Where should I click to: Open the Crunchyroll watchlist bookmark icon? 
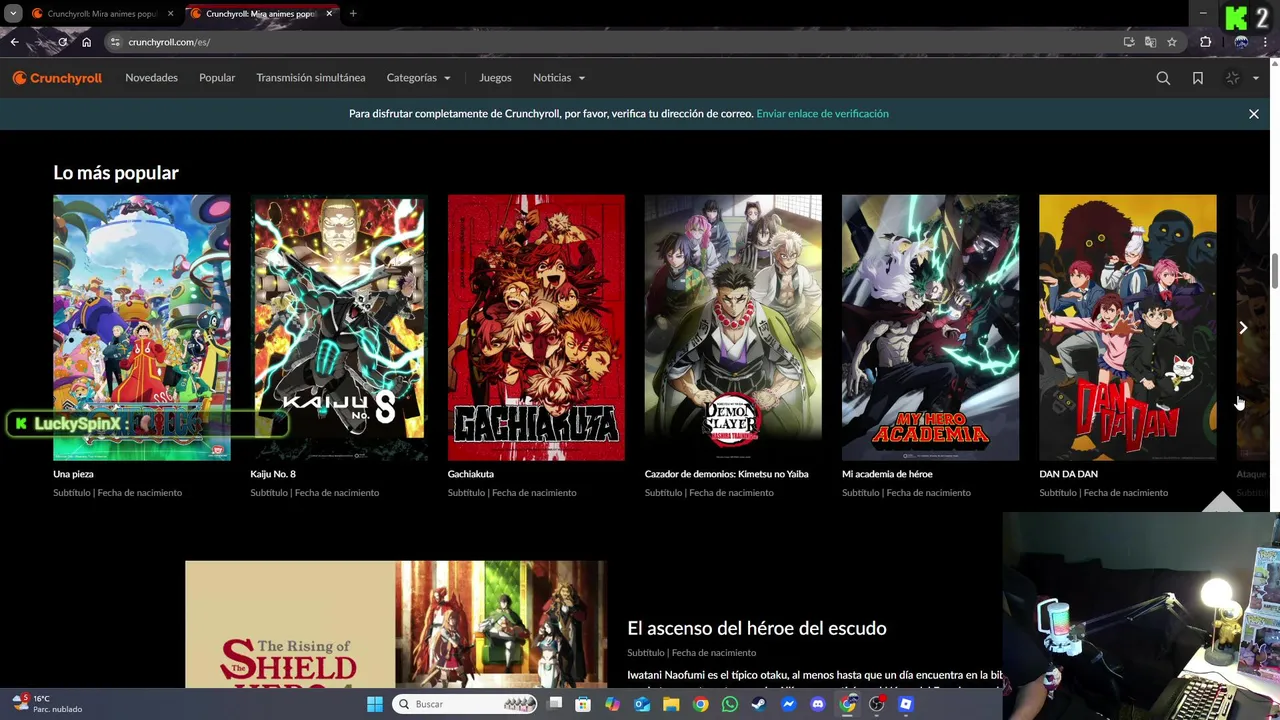click(1197, 78)
